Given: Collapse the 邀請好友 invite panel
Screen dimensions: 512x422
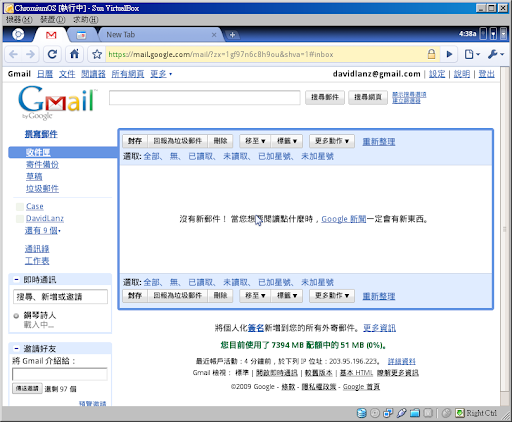Looking at the screenshot, I should click(16, 349).
